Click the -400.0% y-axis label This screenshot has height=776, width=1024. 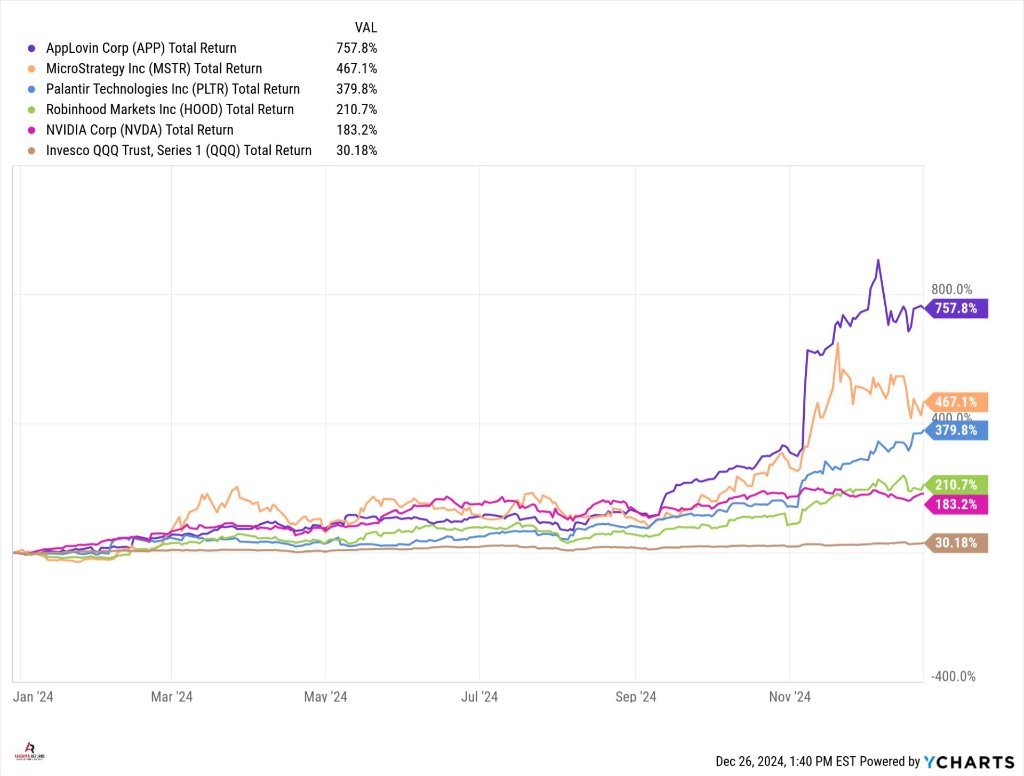[954, 677]
